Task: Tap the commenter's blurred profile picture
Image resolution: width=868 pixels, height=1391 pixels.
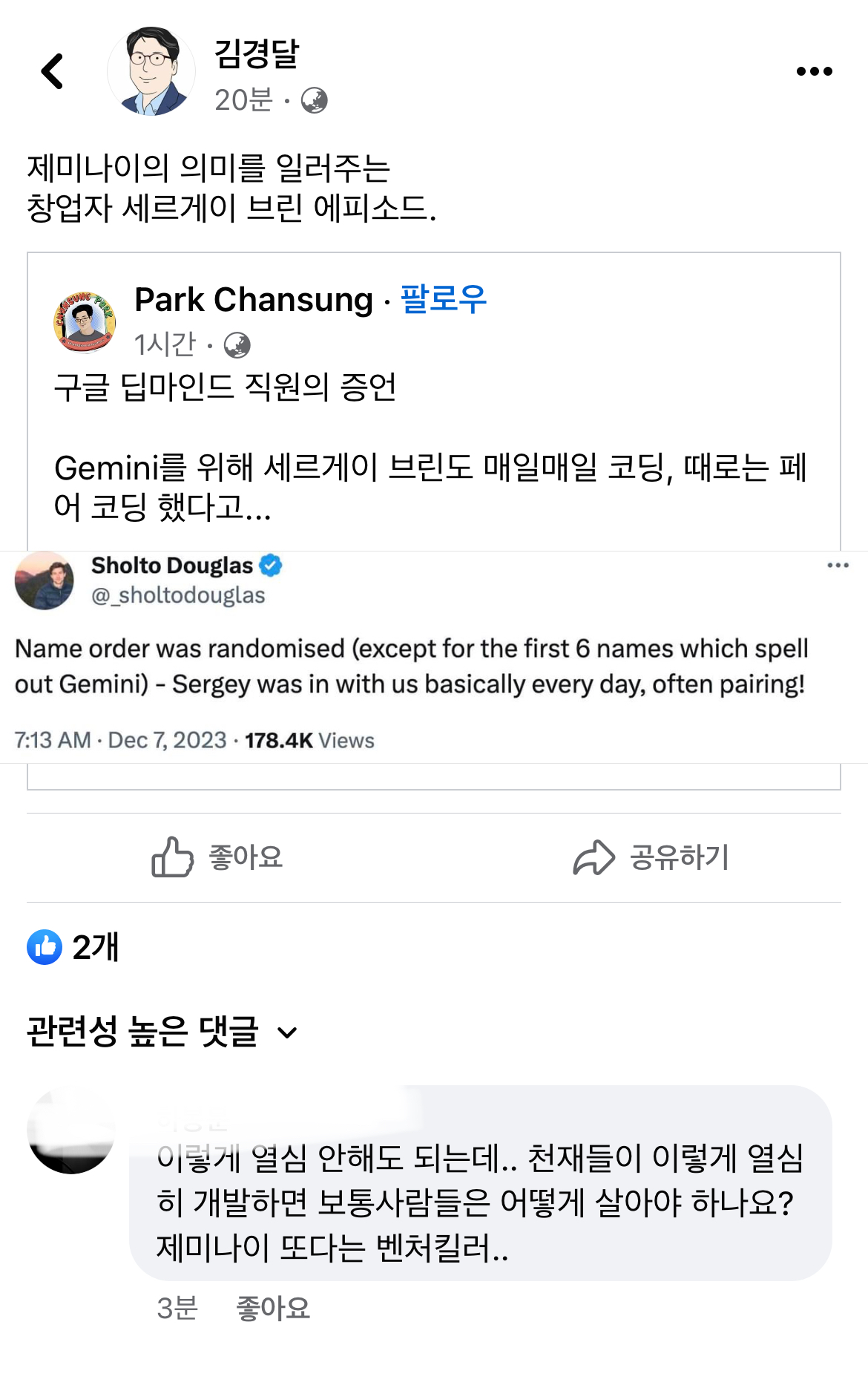Action: [x=71, y=1130]
